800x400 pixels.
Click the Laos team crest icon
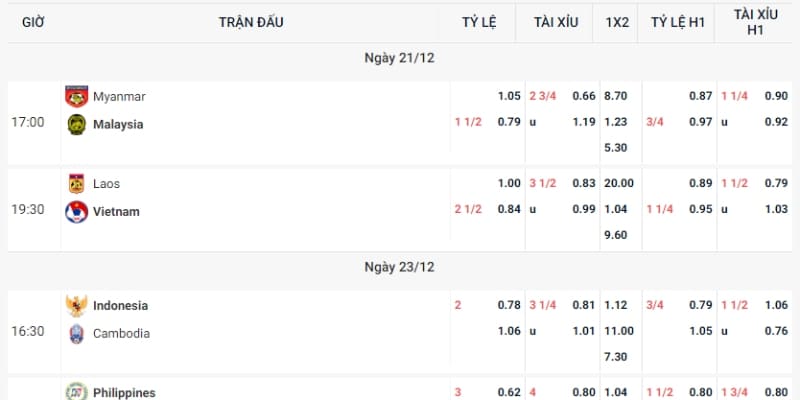[77, 184]
